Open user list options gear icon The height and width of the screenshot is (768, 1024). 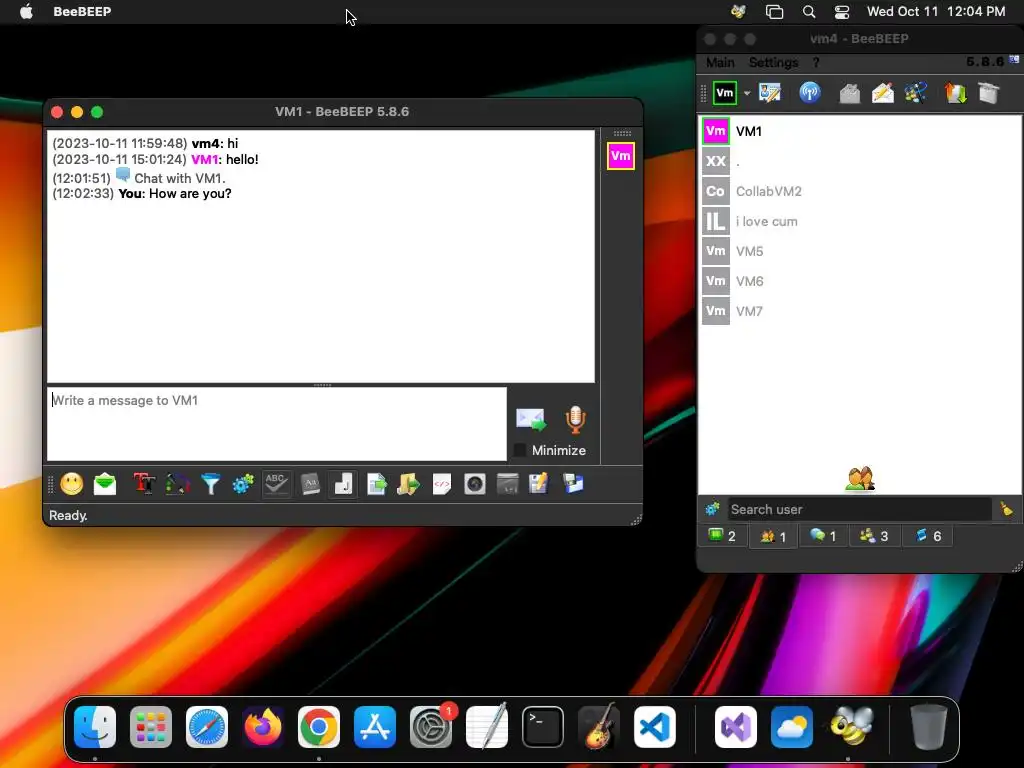tap(712, 509)
